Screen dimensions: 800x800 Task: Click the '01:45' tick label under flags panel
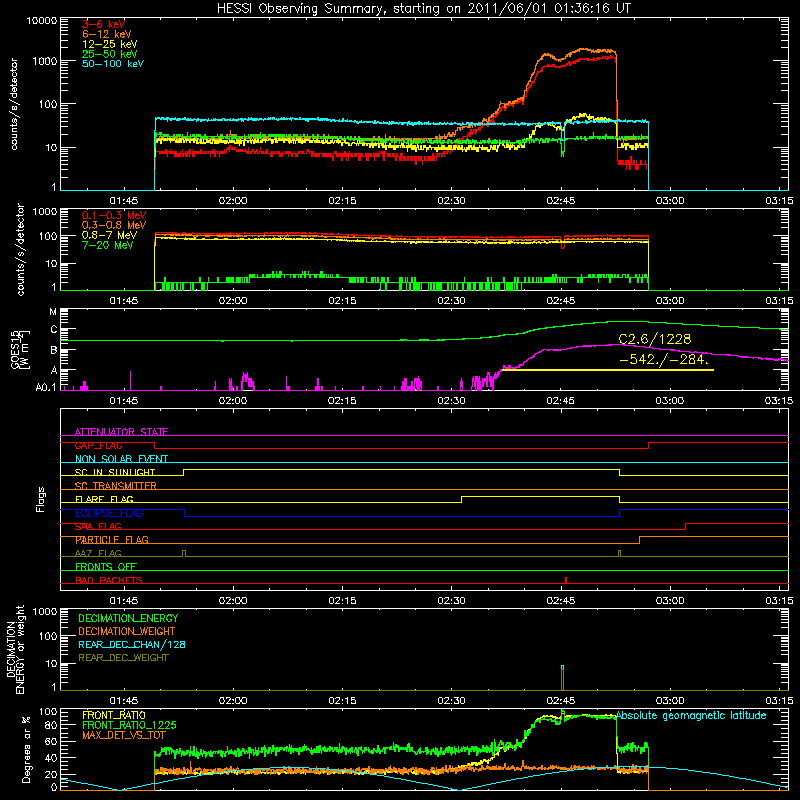coord(124,601)
